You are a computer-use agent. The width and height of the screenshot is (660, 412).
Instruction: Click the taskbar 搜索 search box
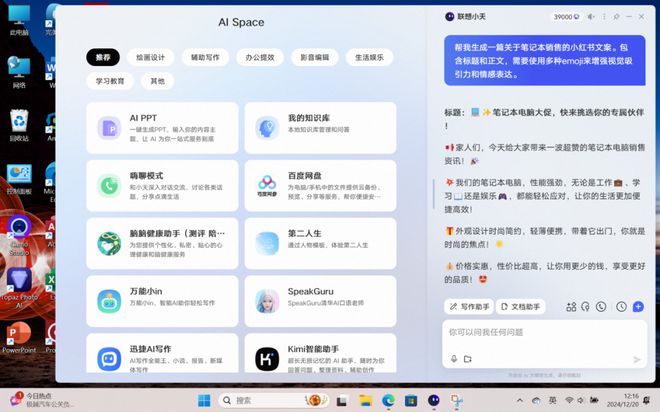click(x=274, y=400)
